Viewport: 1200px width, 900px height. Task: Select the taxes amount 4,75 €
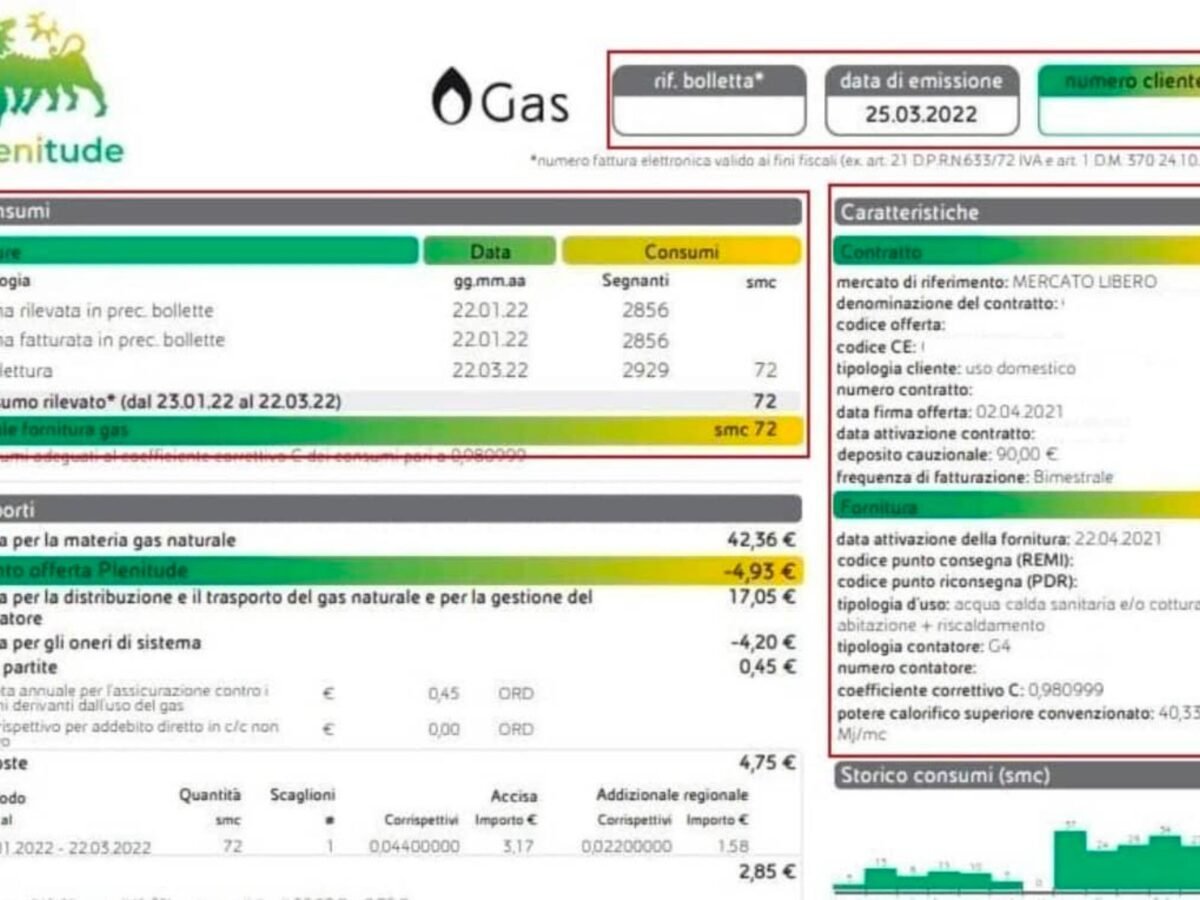pyautogui.click(x=767, y=764)
